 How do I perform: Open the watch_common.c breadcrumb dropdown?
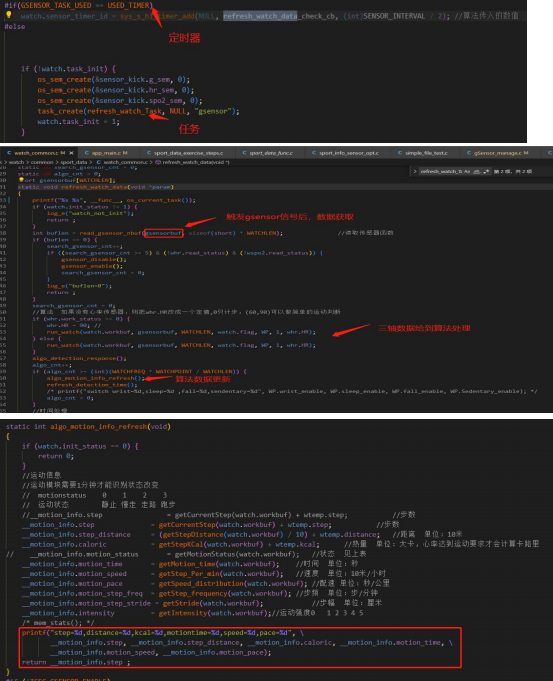125,162
